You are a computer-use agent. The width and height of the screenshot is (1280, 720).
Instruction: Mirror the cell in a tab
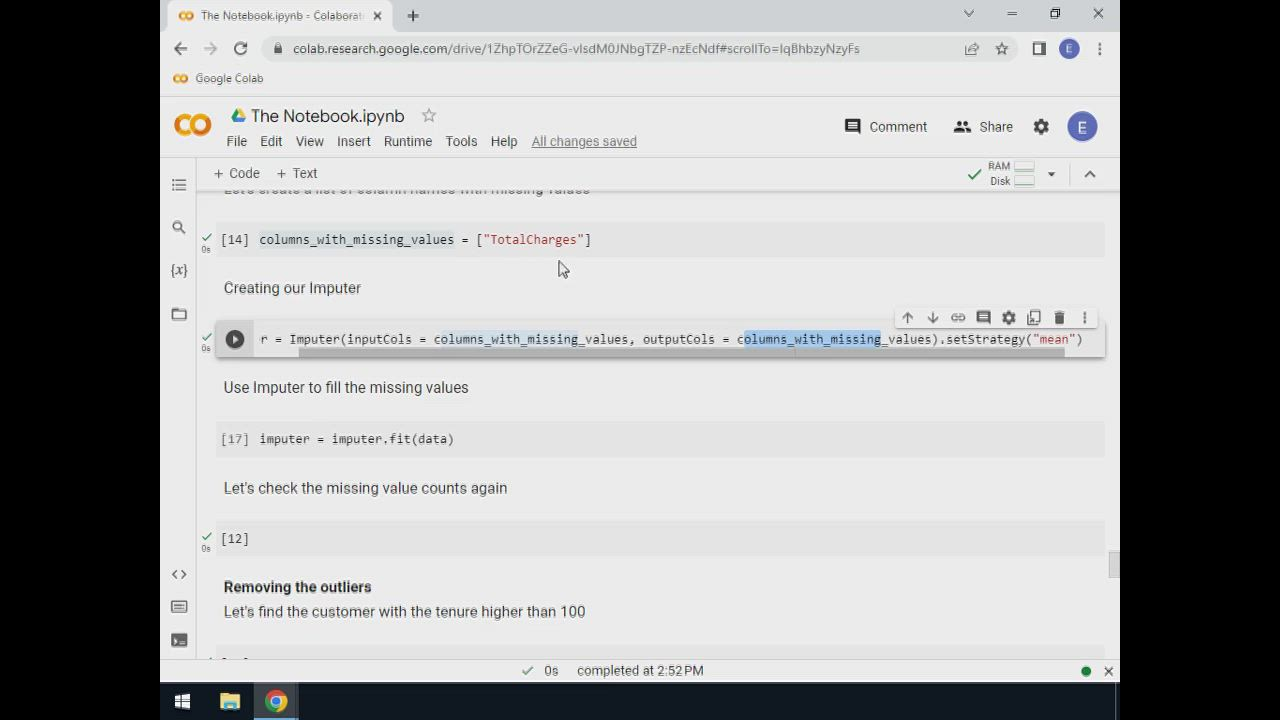click(x=1034, y=318)
